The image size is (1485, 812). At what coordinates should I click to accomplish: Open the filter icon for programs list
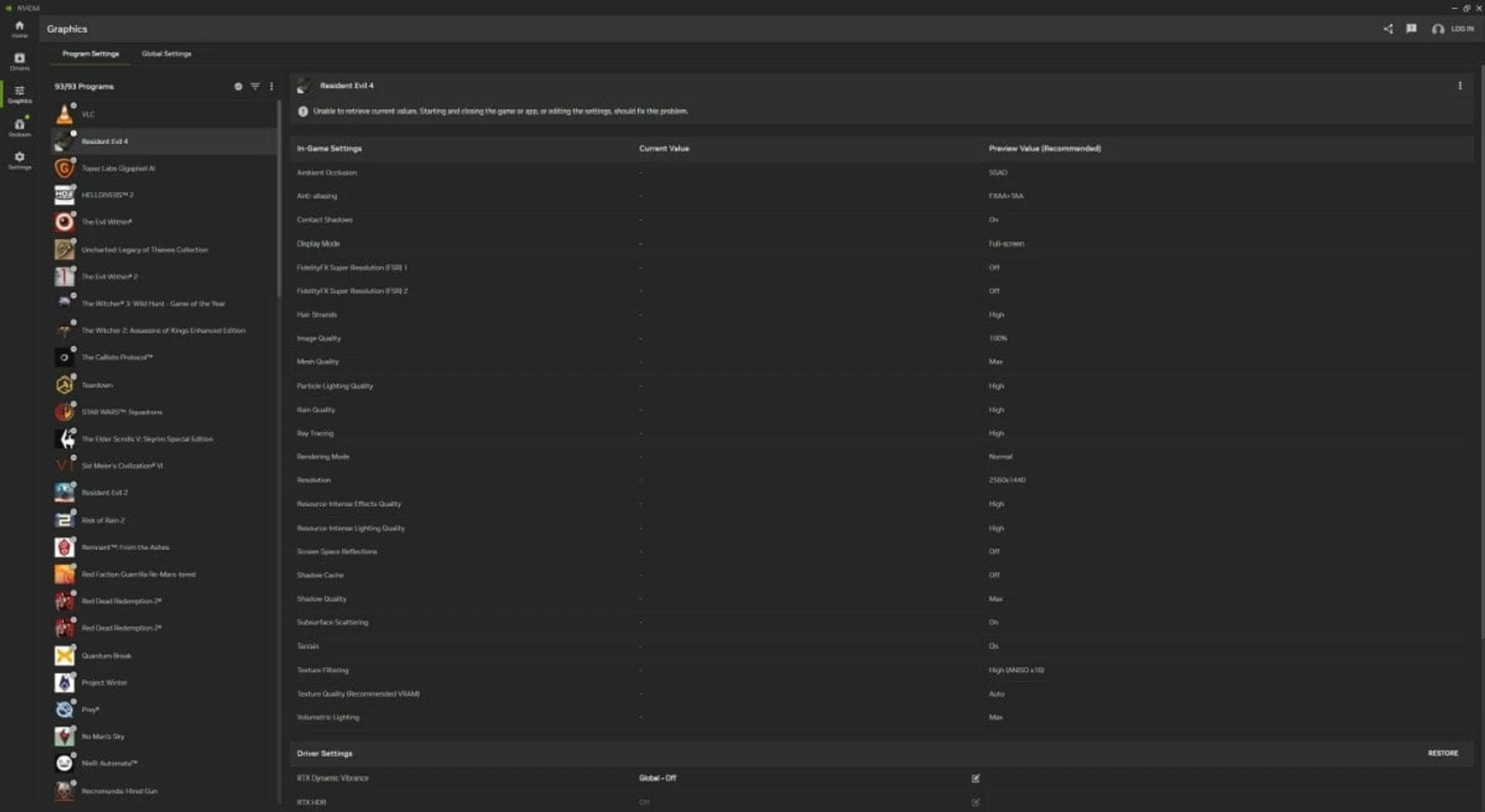click(x=254, y=86)
